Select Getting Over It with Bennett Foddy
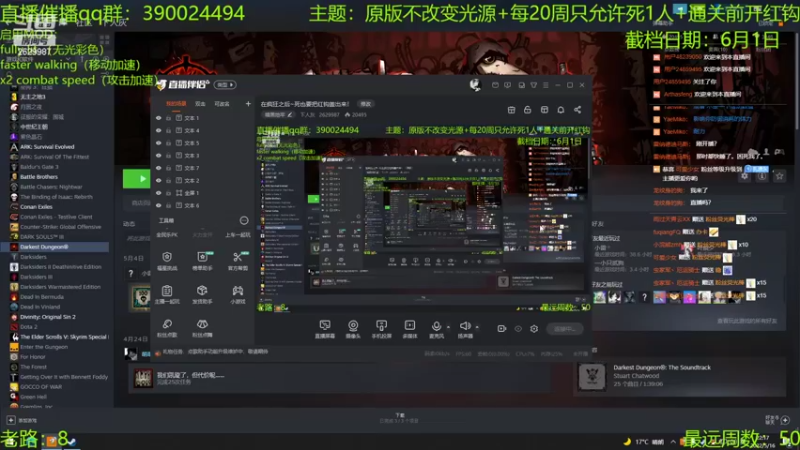The height and width of the screenshot is (450, 800). 63,377
